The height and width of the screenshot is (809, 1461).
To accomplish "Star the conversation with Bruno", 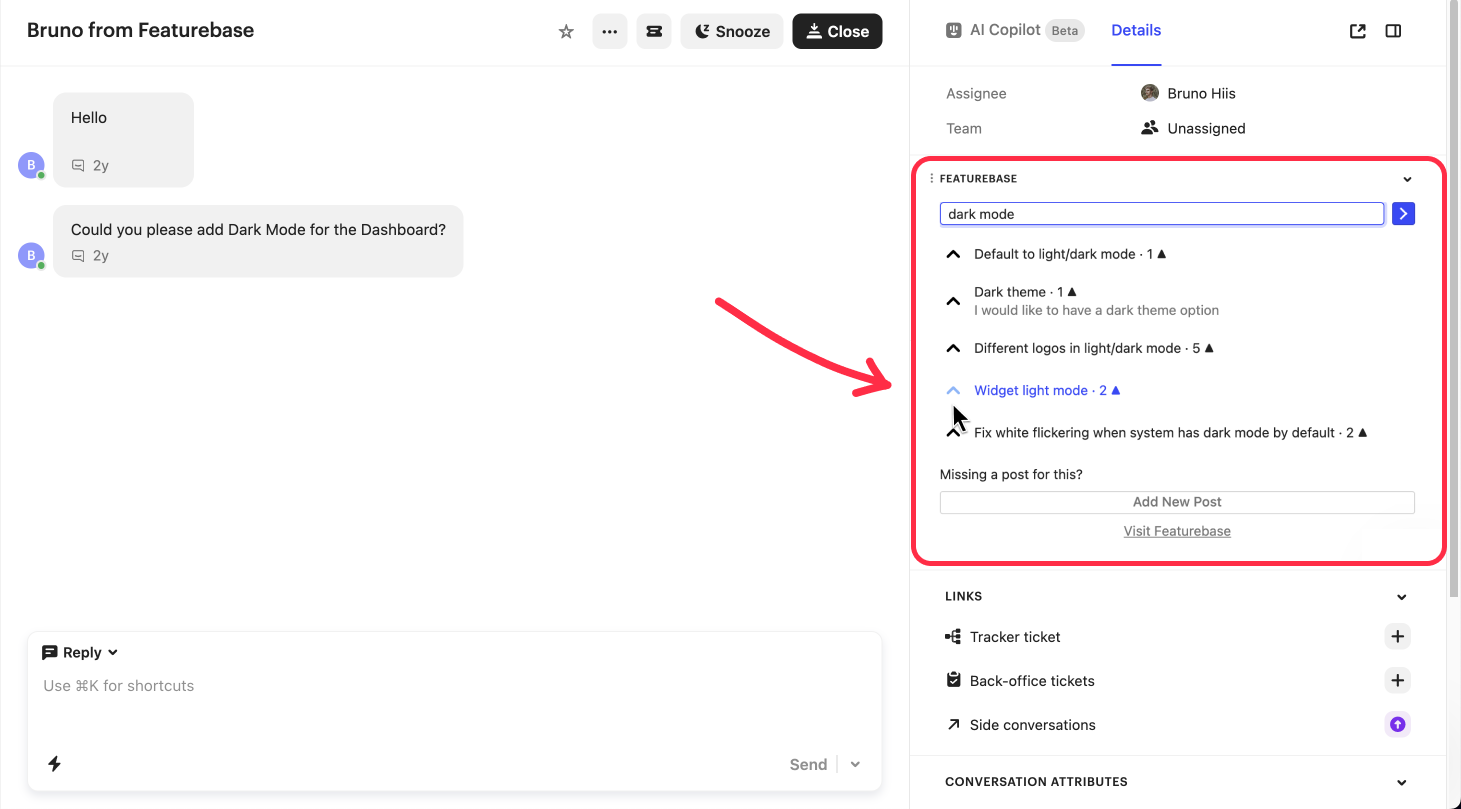I will tap(566, 31).
